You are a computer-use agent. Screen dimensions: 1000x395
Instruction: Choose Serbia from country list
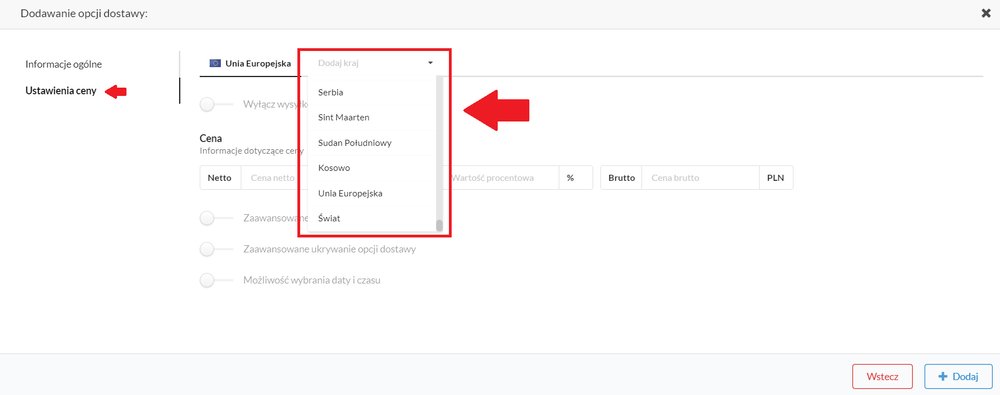pyautogui.click(x=371, y=93)
